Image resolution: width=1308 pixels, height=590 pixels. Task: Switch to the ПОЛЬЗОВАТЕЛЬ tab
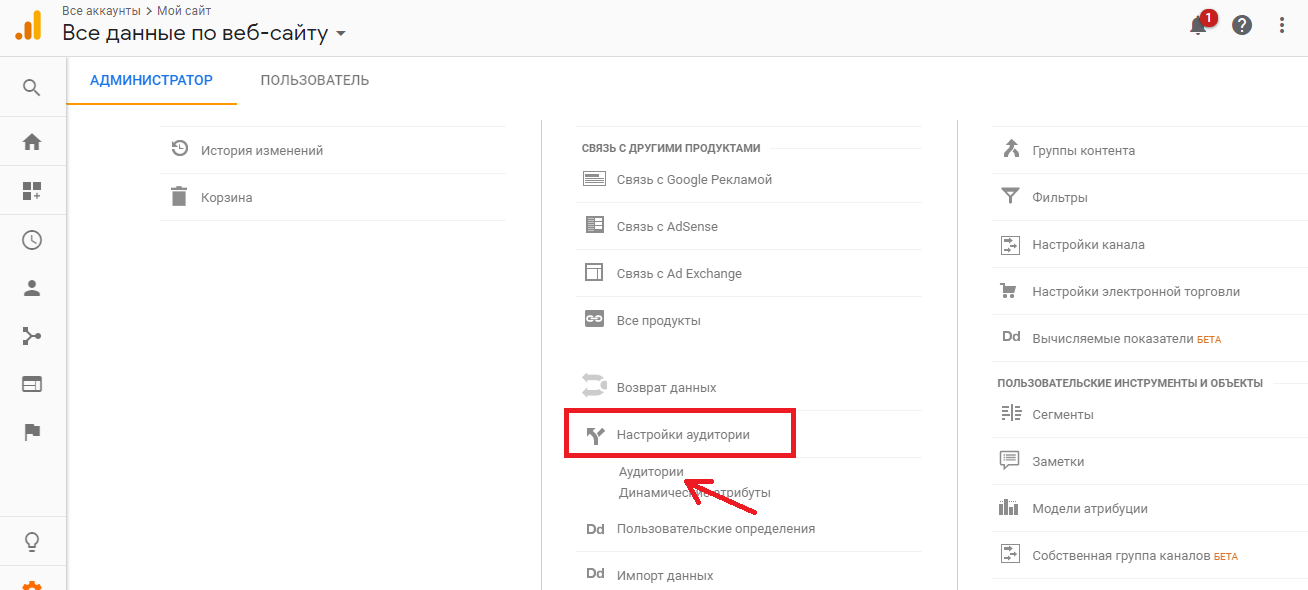(x=314, y=78)
